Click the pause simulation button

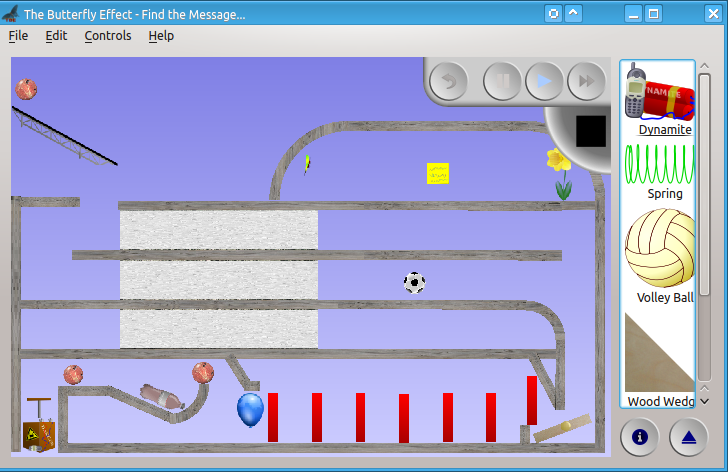(502, 81)
